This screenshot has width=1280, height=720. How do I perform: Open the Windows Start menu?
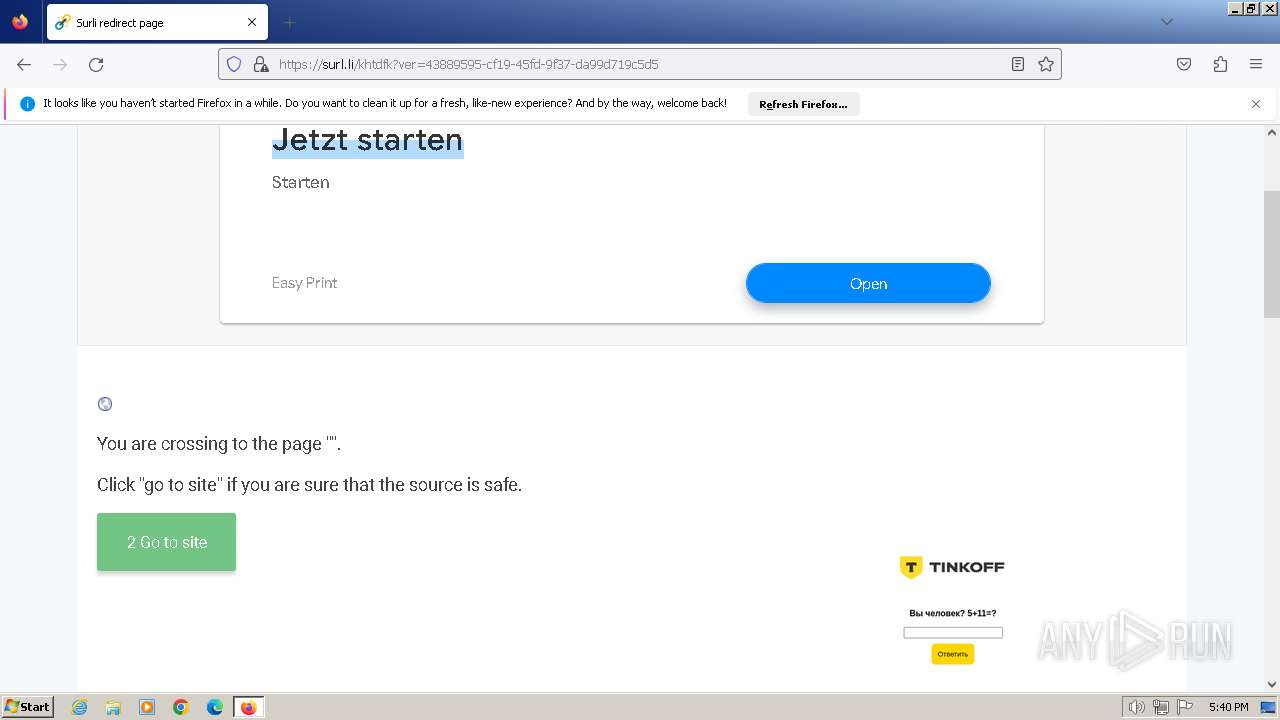click(x=27, y=707)
